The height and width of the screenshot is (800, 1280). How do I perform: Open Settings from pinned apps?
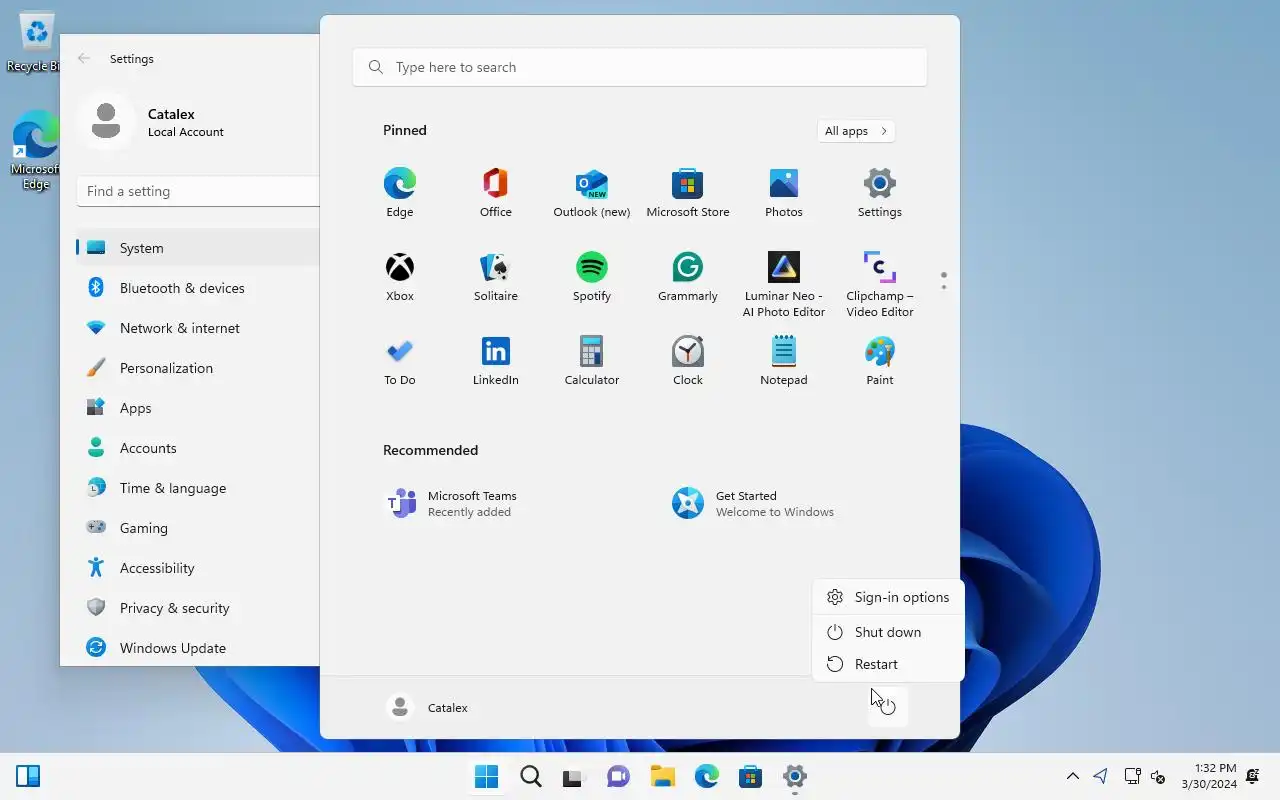click(x=879, y=192)
